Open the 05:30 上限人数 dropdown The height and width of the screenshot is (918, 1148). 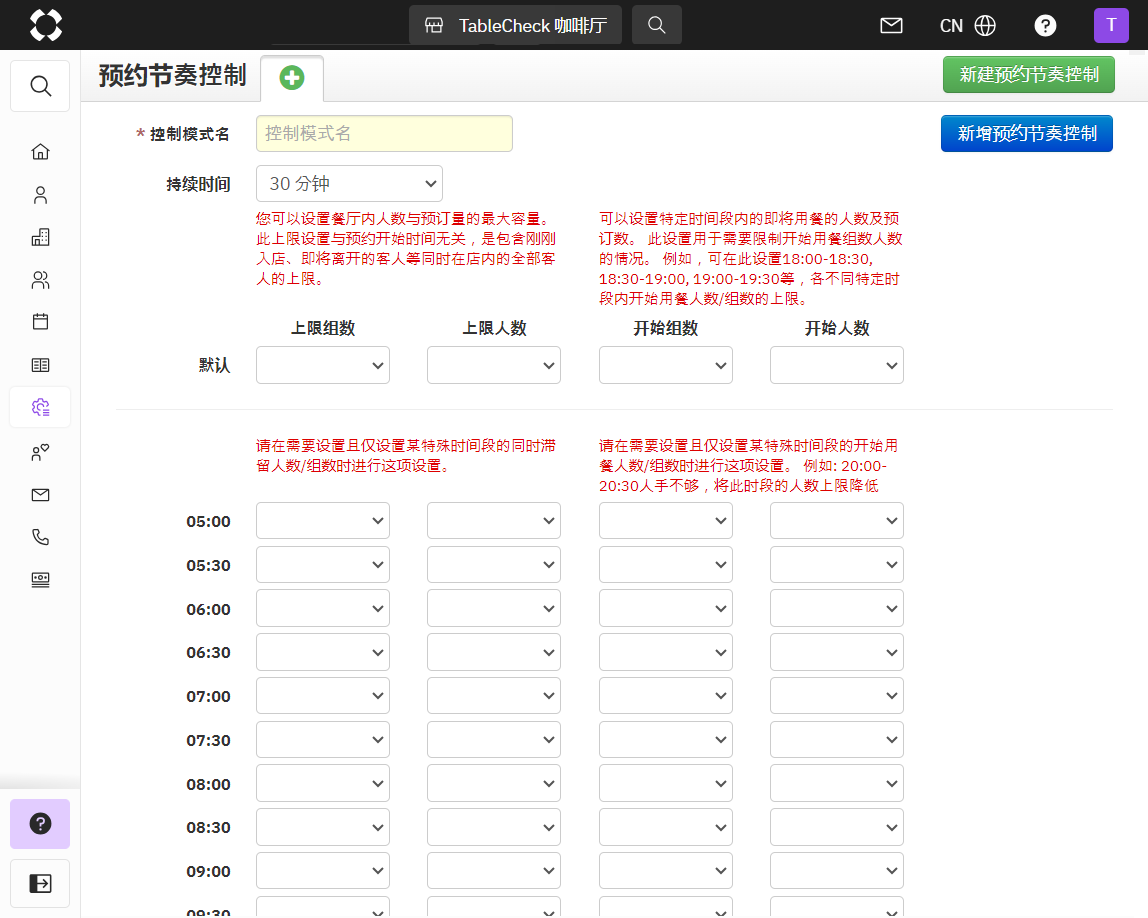click(x=494, y=564)
